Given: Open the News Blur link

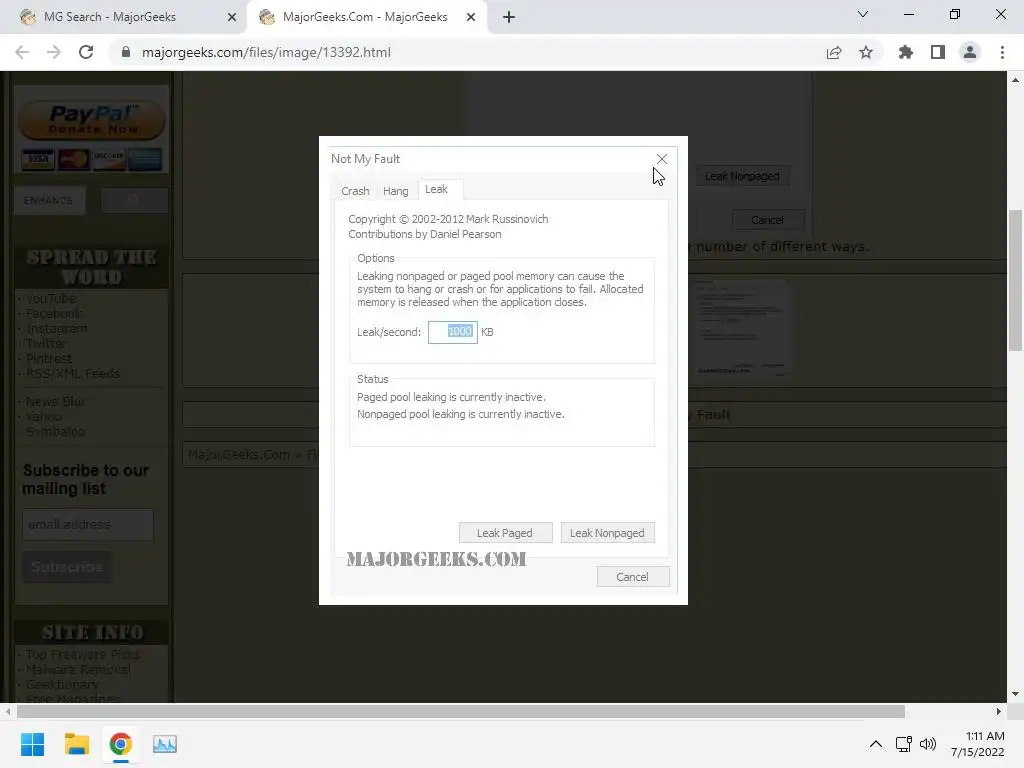Looking at the screenshot, I should tap(56, 402).
